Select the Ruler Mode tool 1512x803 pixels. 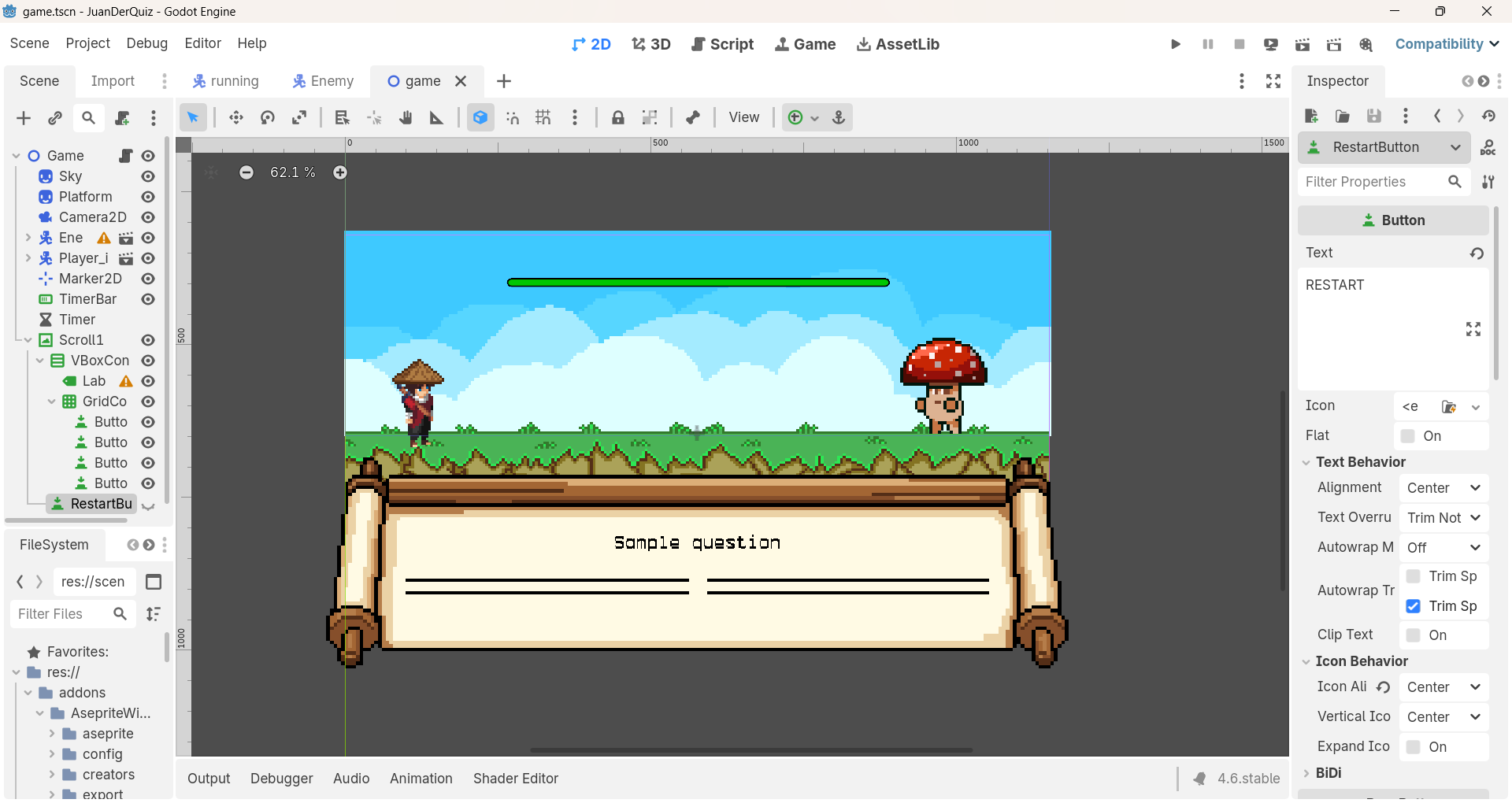pyautogui.click(x=436, y=117)
